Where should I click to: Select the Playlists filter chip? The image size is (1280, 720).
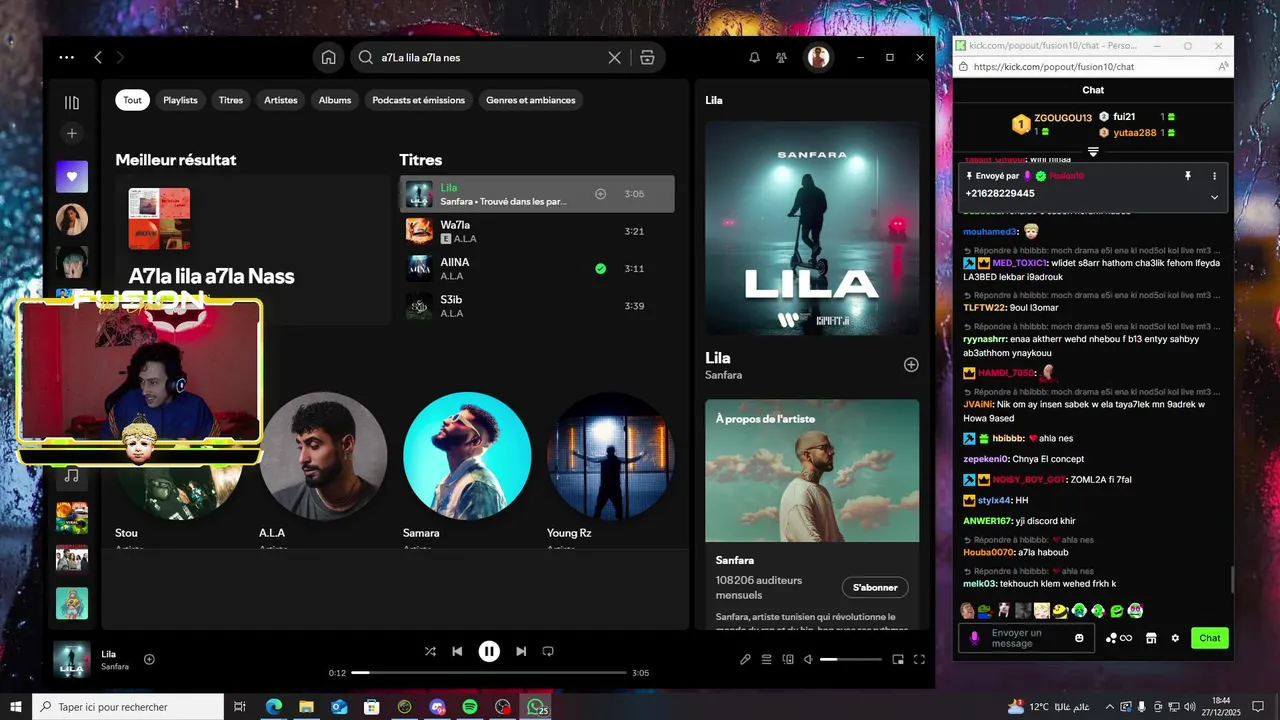pyautogui.click(x=180, y=100)
